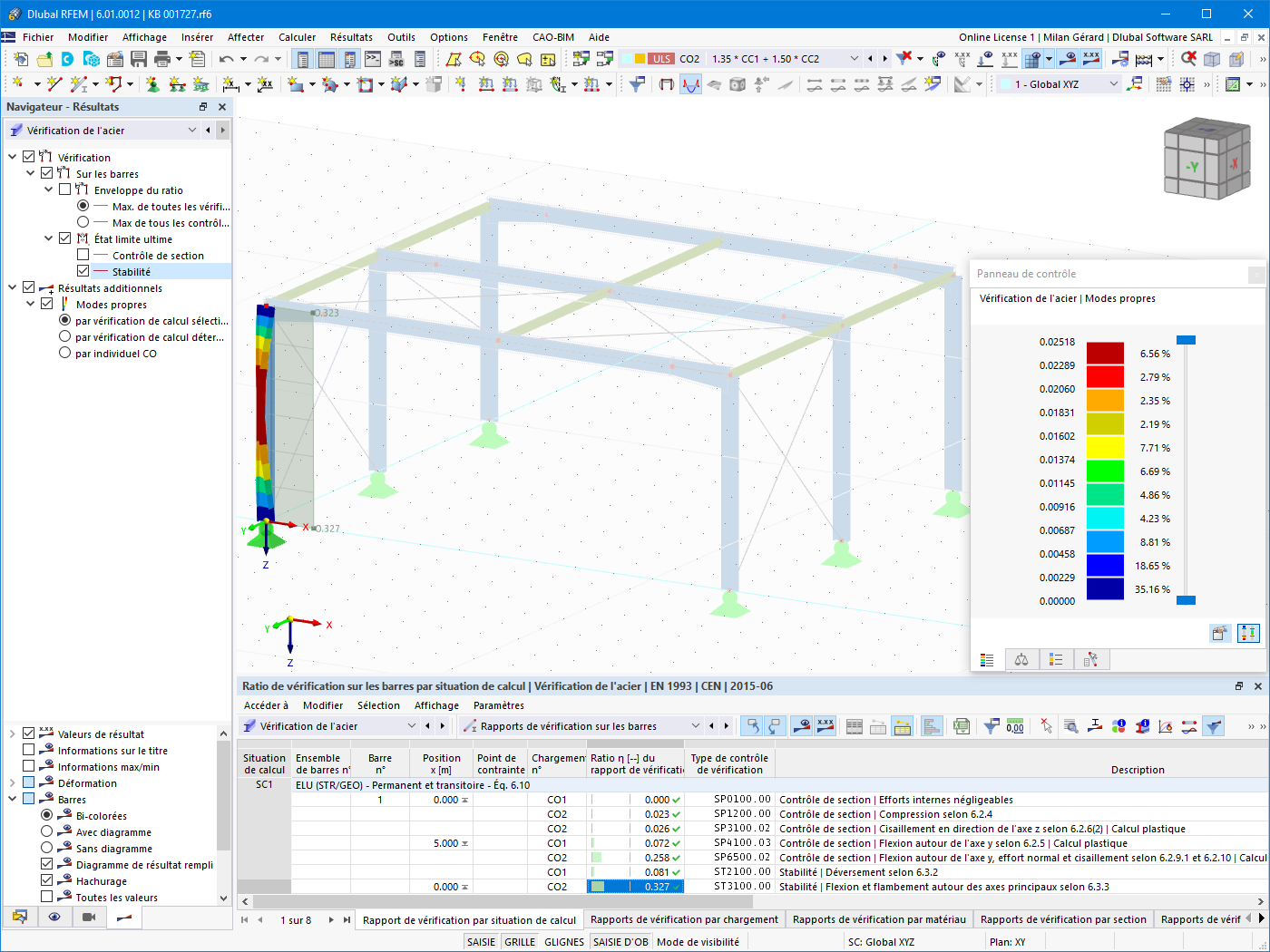Click the frame section icon in second toolbar
The width and height of the screenshot is (1270, 952).
667,84
